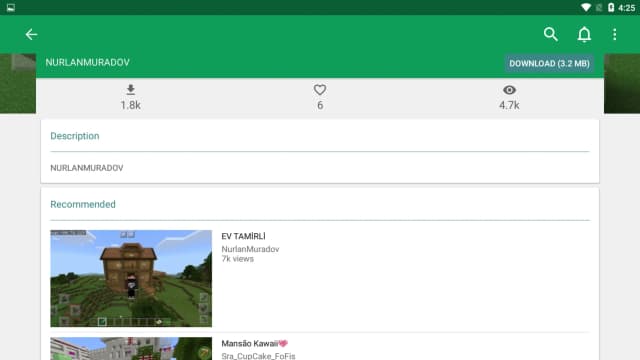The height and width of the screenshot is (360, 640).
Task: Open search with the magnifier icon
Action: point(551,34)
